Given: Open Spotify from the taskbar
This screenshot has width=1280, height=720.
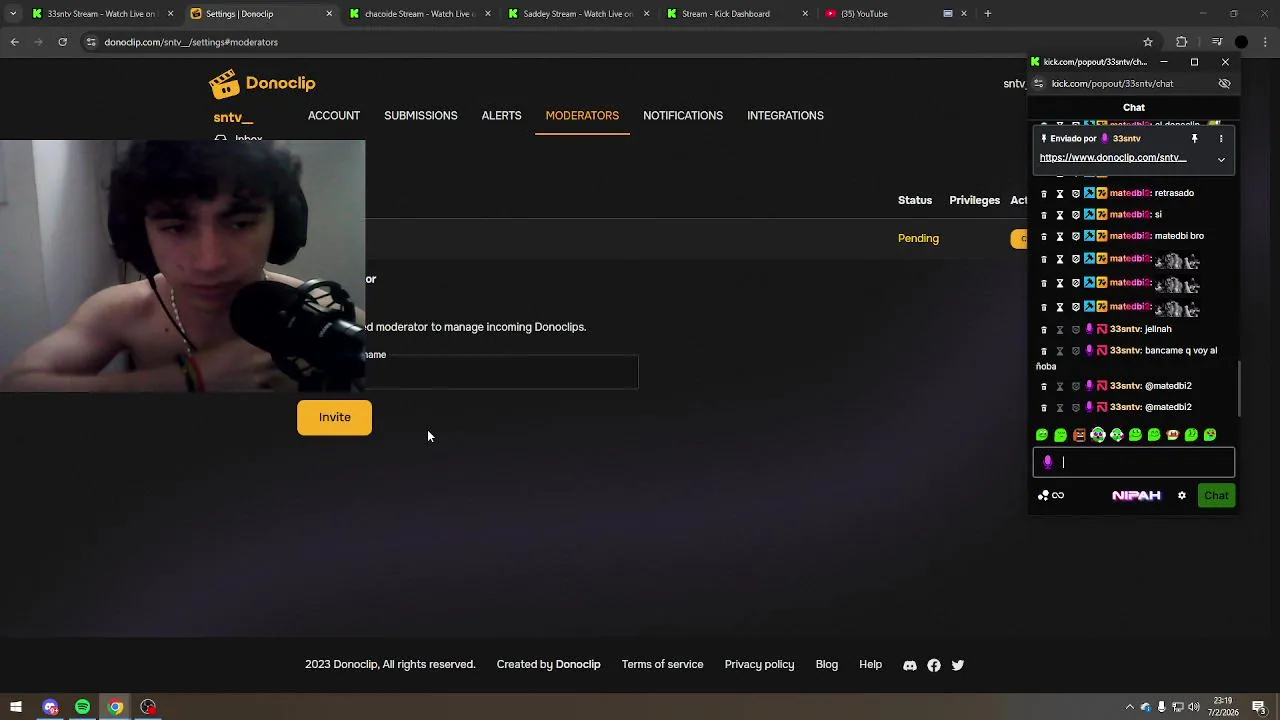Looking at the screenshot, I should click(83, 708).
